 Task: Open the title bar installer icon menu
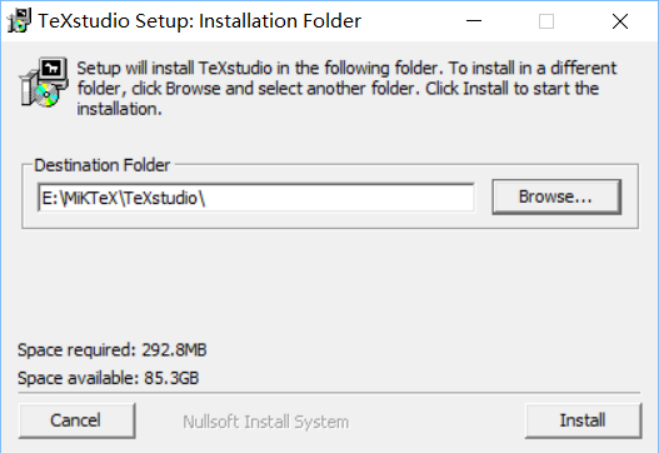tap(19, 20)
